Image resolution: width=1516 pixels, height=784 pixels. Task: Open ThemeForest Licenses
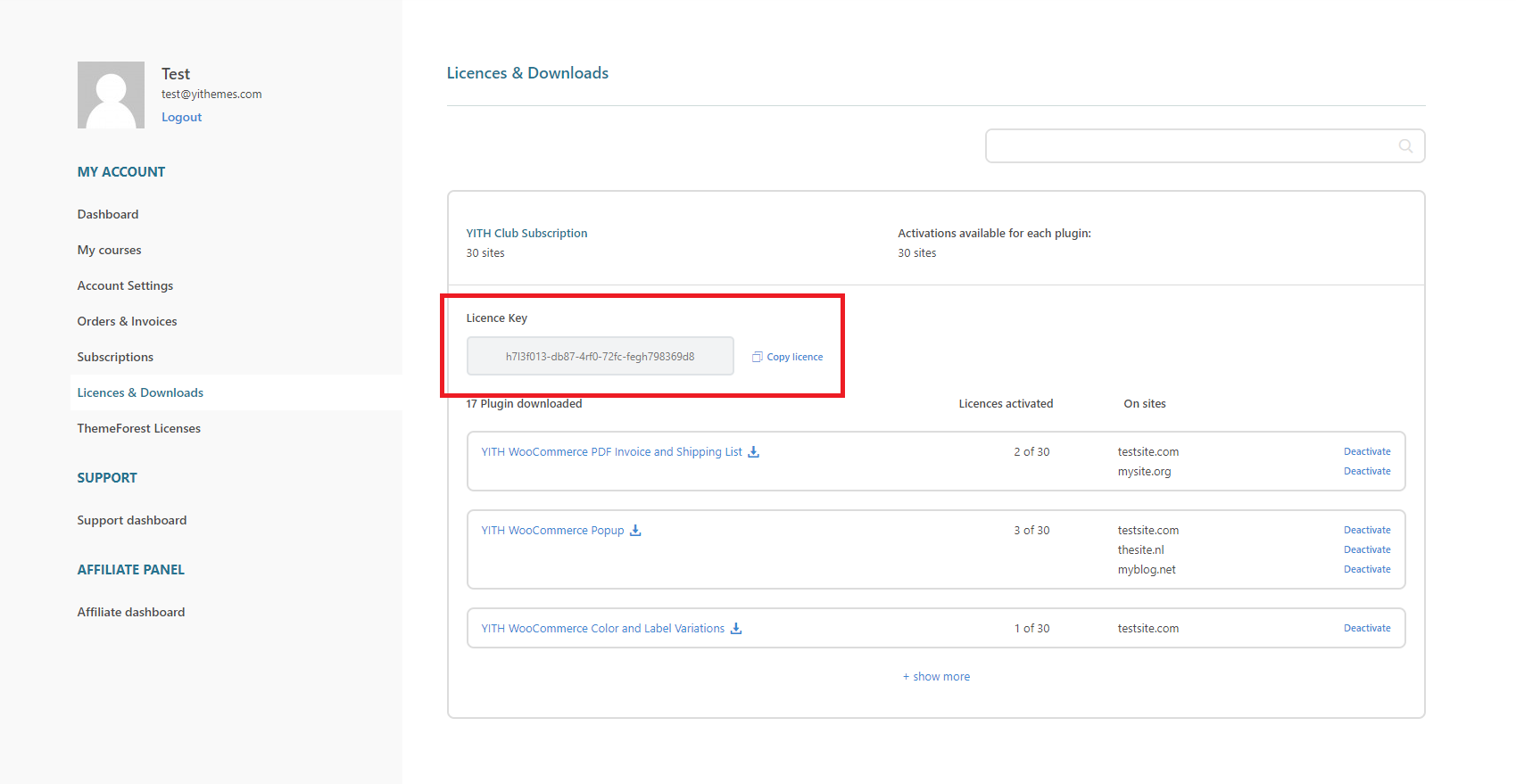click(138, 428)
